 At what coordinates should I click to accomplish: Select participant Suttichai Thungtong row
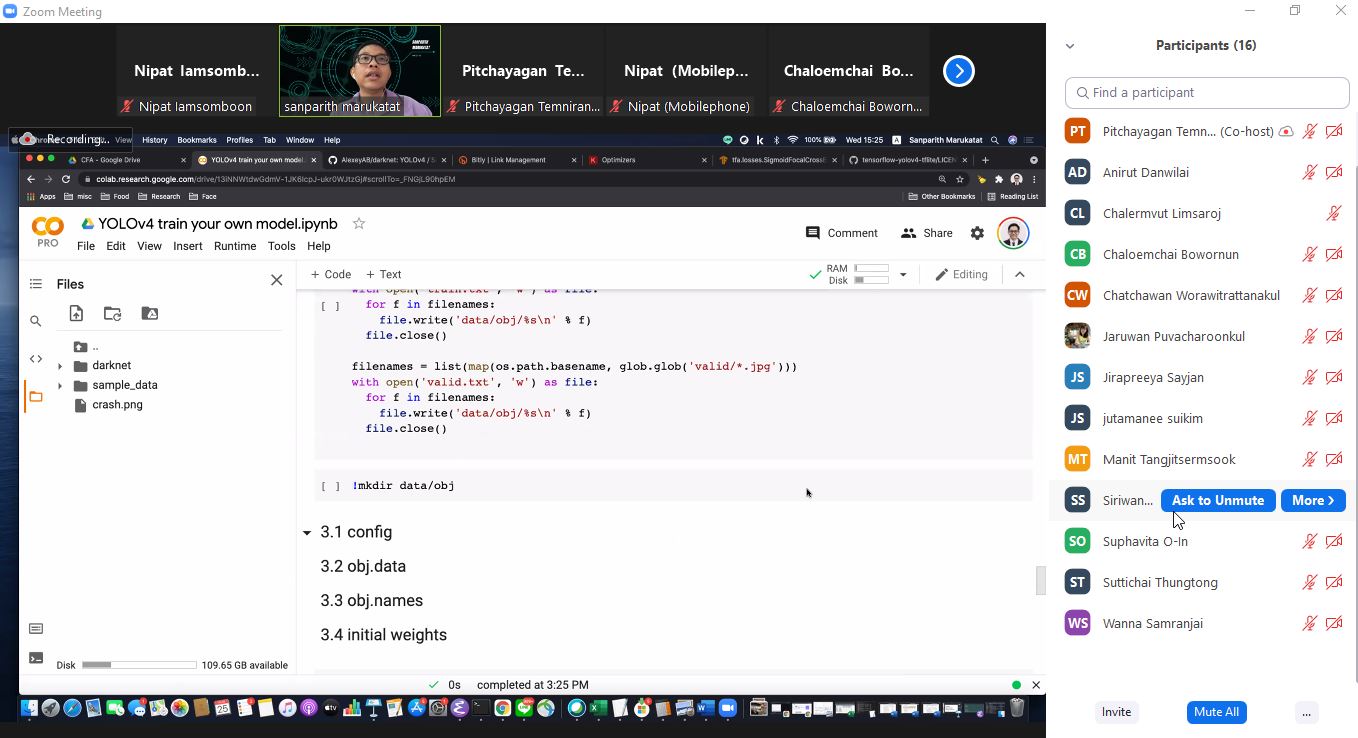(x=1205, y=582)
